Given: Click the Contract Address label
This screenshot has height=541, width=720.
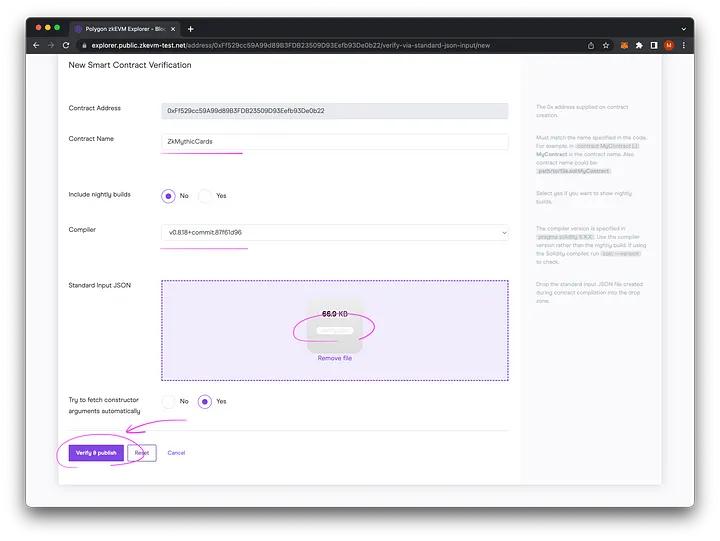Looking at the screenshot, I should click(95, 108).
